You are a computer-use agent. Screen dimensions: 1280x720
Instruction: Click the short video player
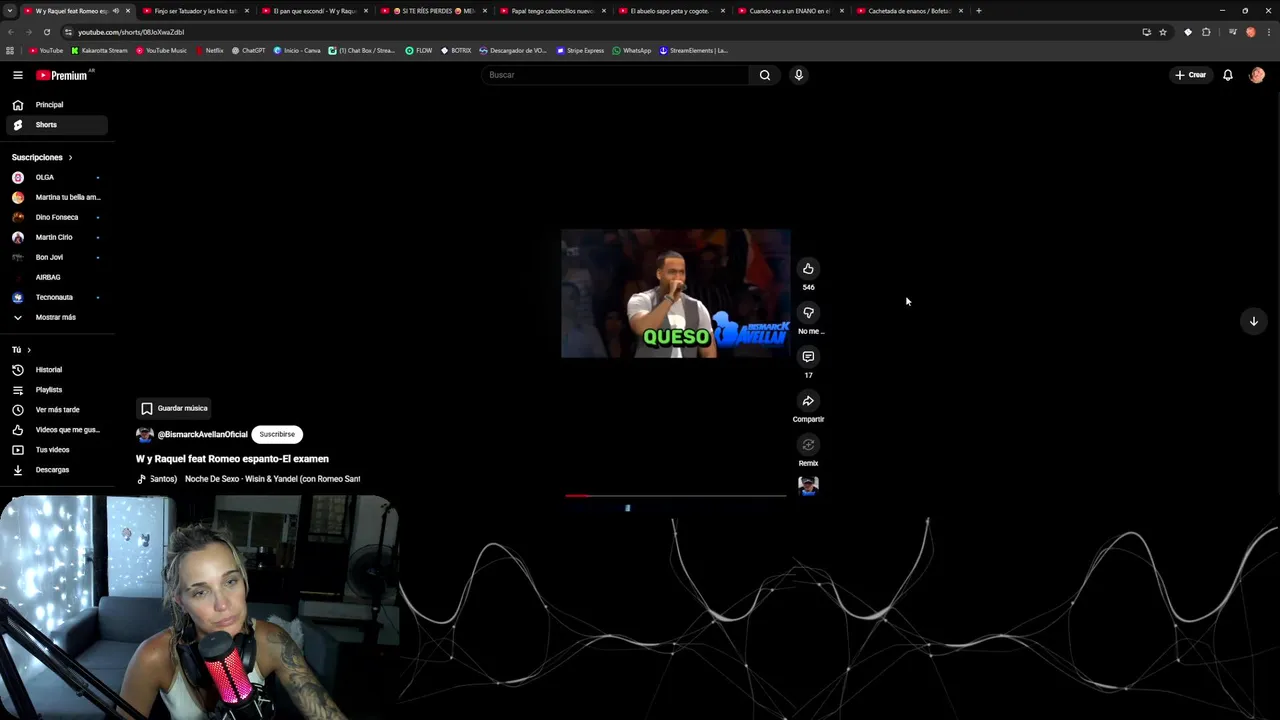tap(675, 293)
